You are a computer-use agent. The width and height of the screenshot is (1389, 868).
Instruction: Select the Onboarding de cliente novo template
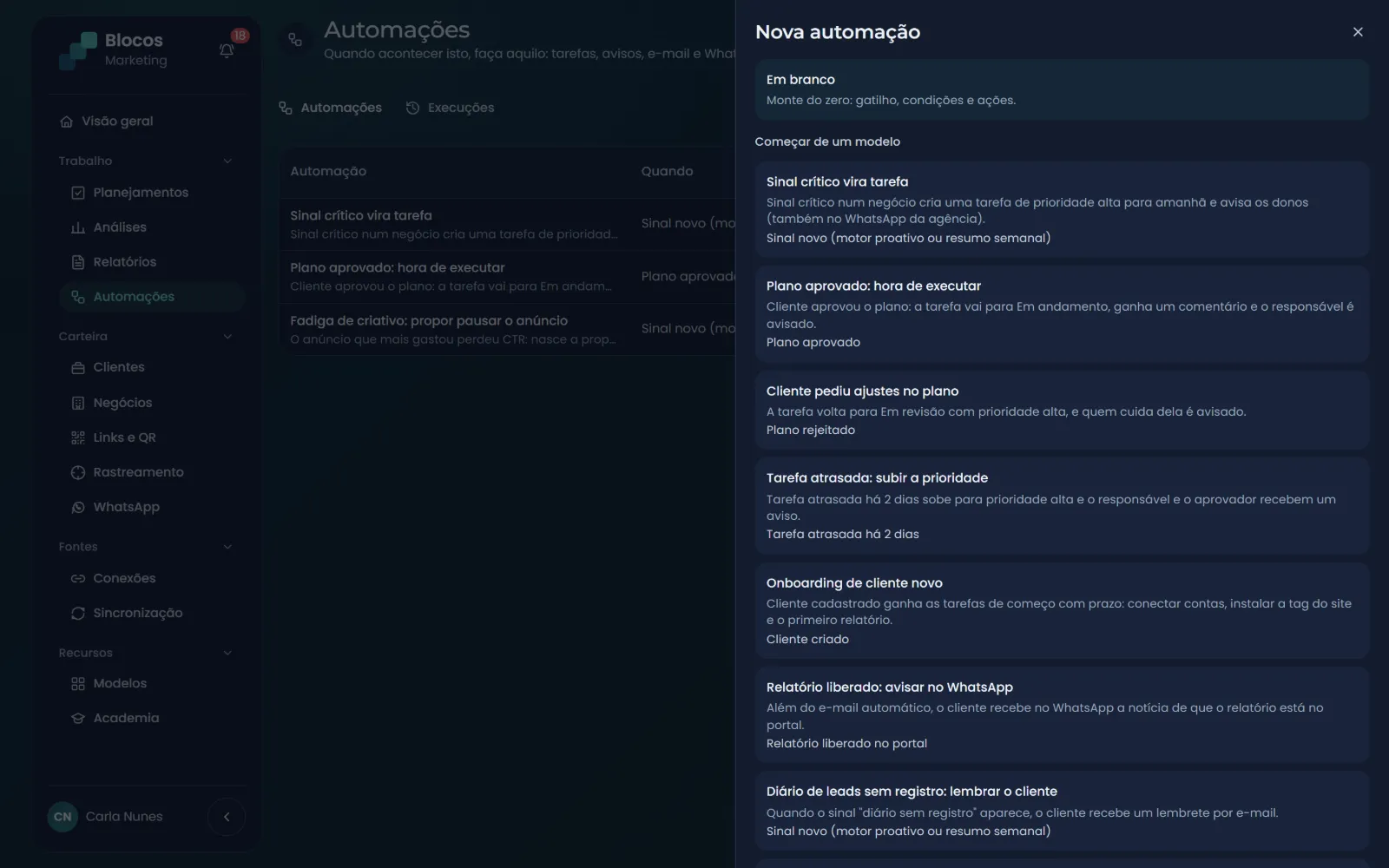(1062, 610)
